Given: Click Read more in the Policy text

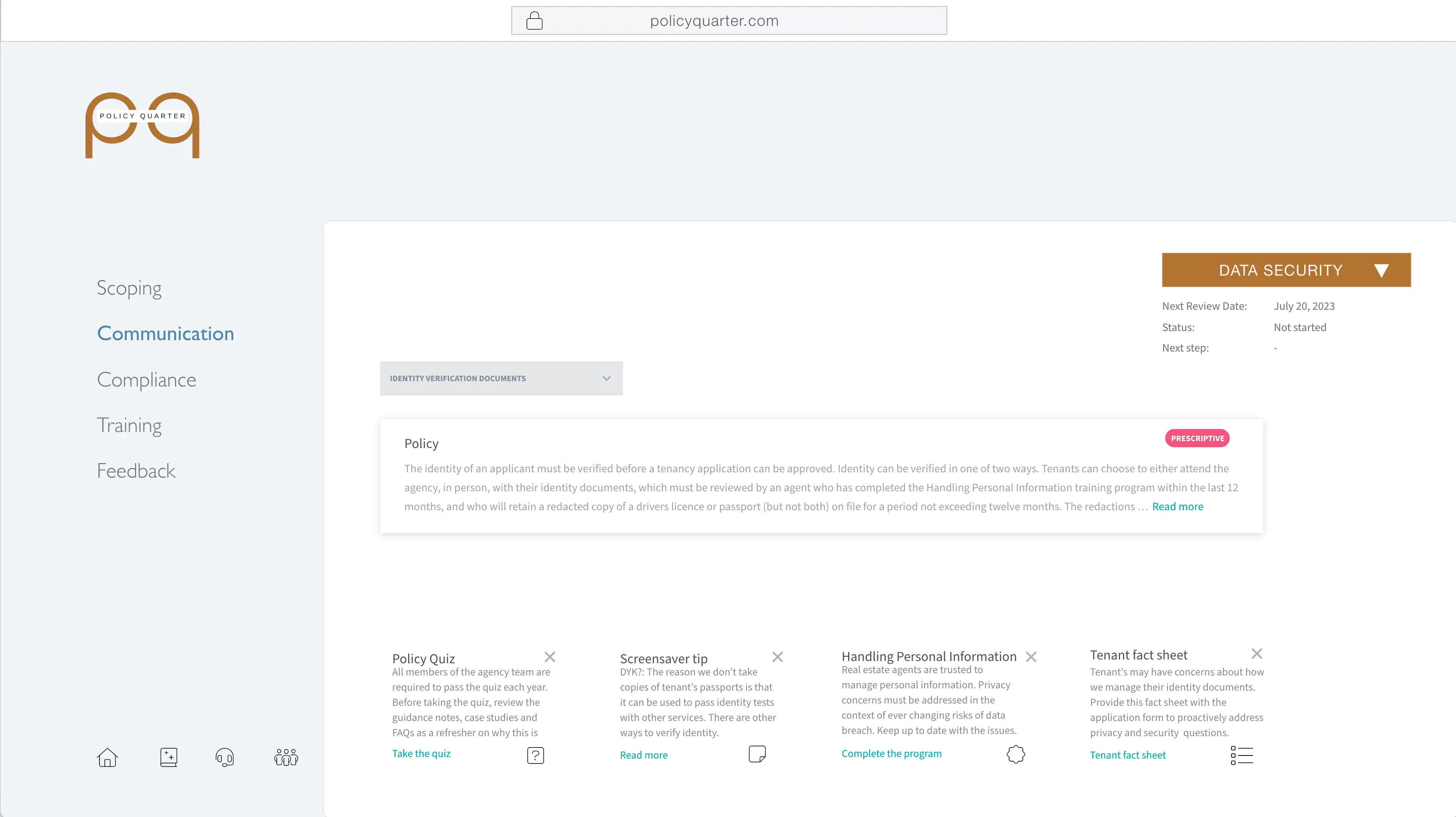Looking at the screenshot, I should coord(1178,506).
